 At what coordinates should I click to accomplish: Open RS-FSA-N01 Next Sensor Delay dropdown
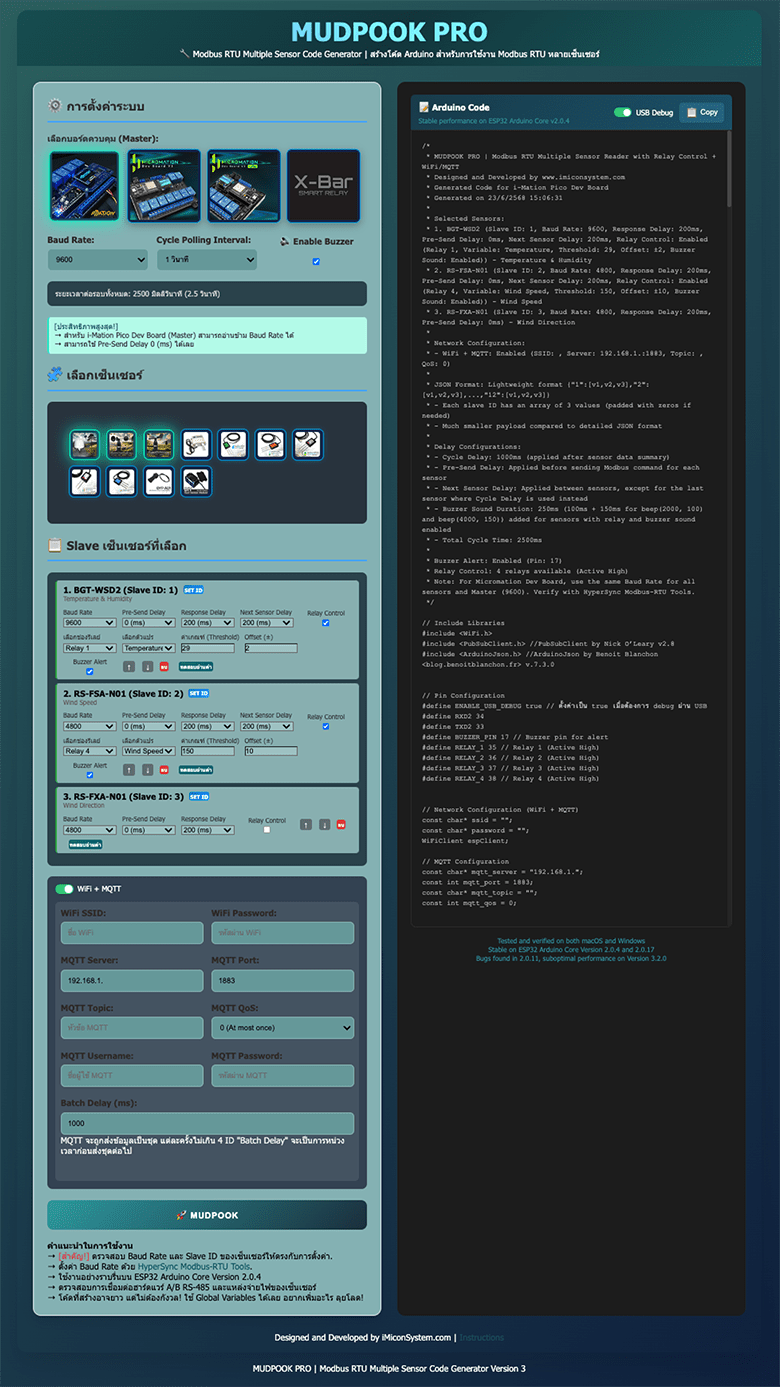pyautogui.click(x=266, y=726)
